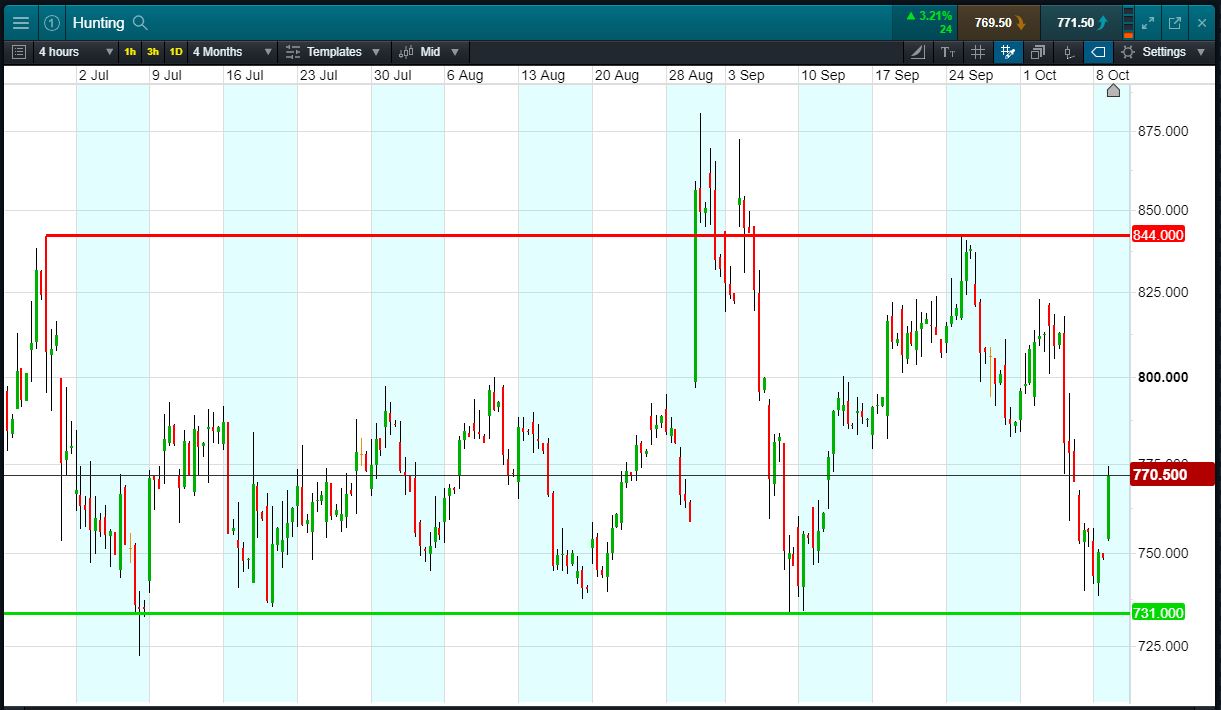This screenshot has height=710, width=1221.
Task: Close the Hunting chart panel
Action: point(1202,22)
